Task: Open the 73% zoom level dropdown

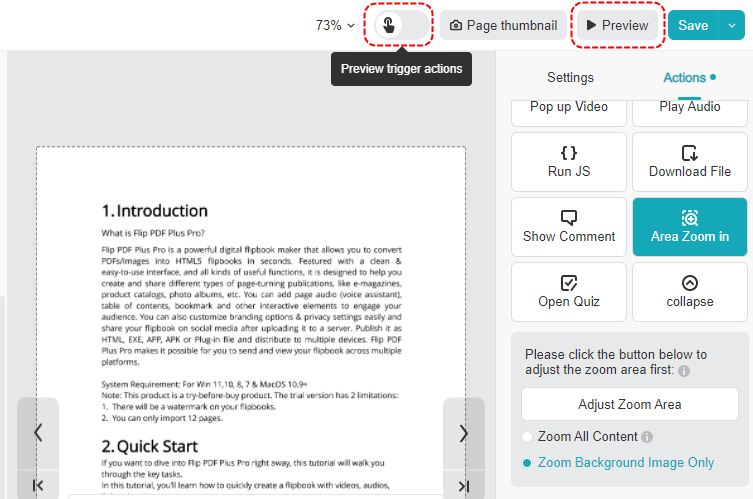Action: pyautogui.click(x=335, y=25)
